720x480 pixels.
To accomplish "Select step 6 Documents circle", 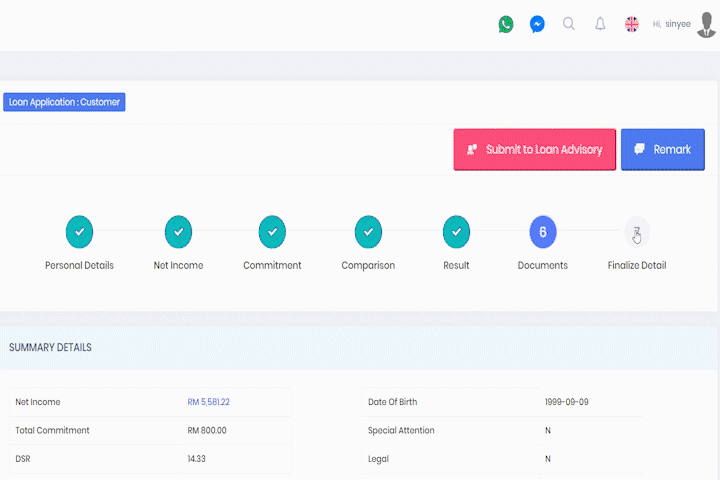I will [x=543, y=232].
